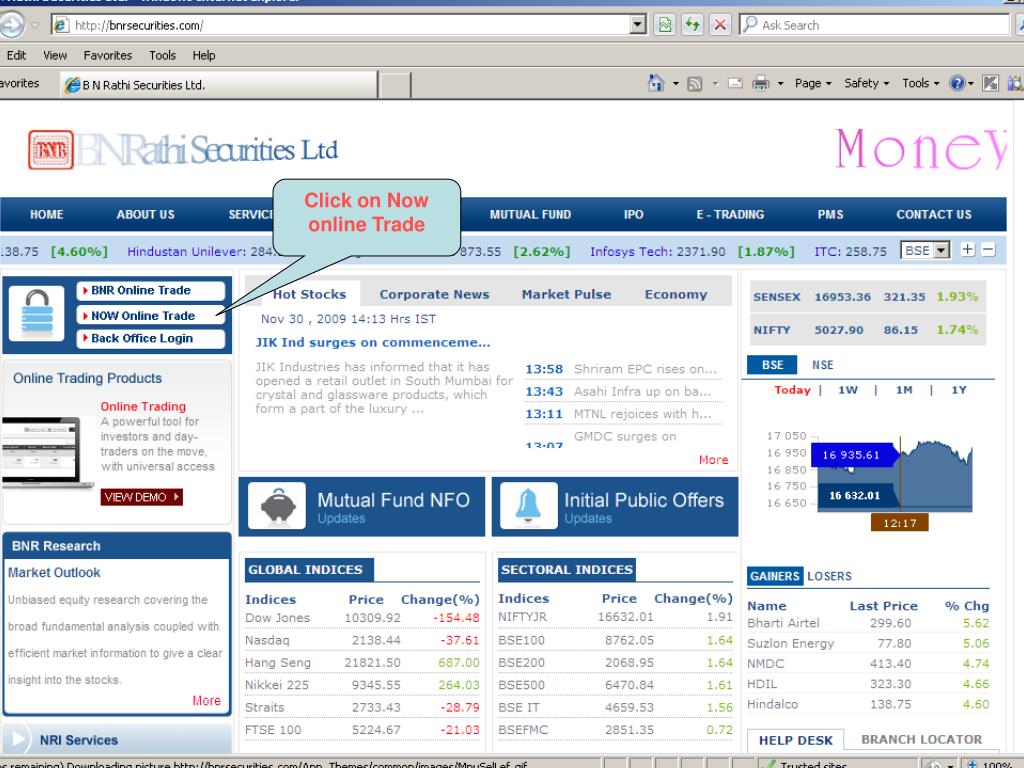Switch to the Economy tab
This screenshot has width=1024, height=768.
676,295
